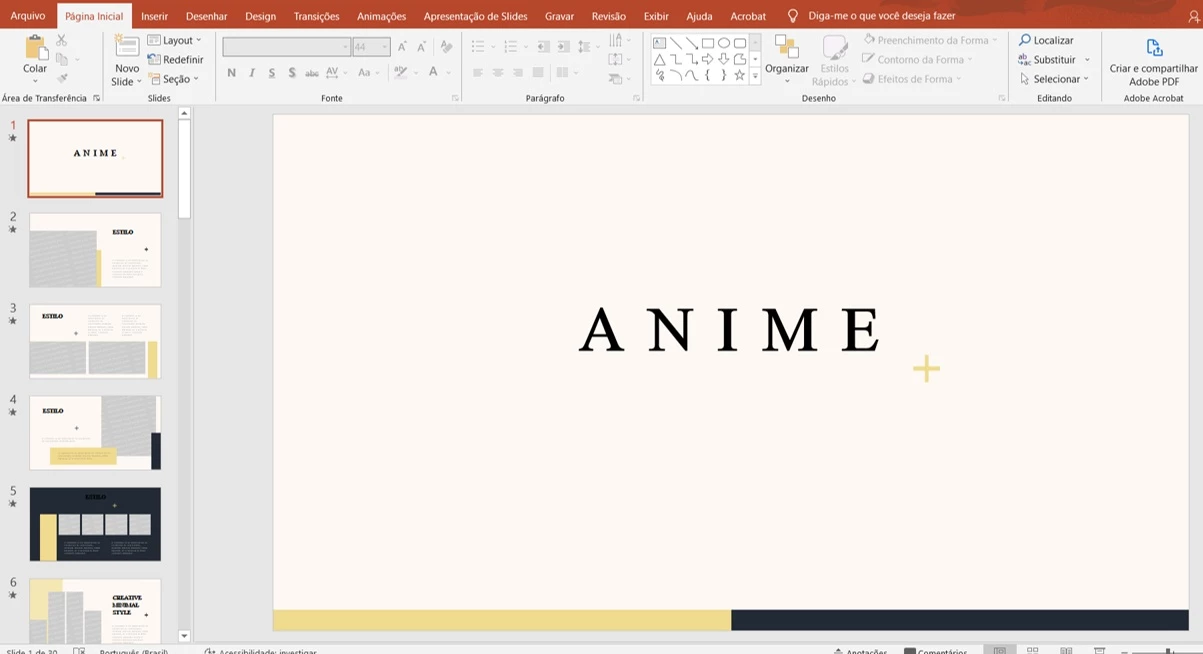This screenshot has width=1203, height=654.
Task: Click the Redefinir button
Action: point(176,60)
